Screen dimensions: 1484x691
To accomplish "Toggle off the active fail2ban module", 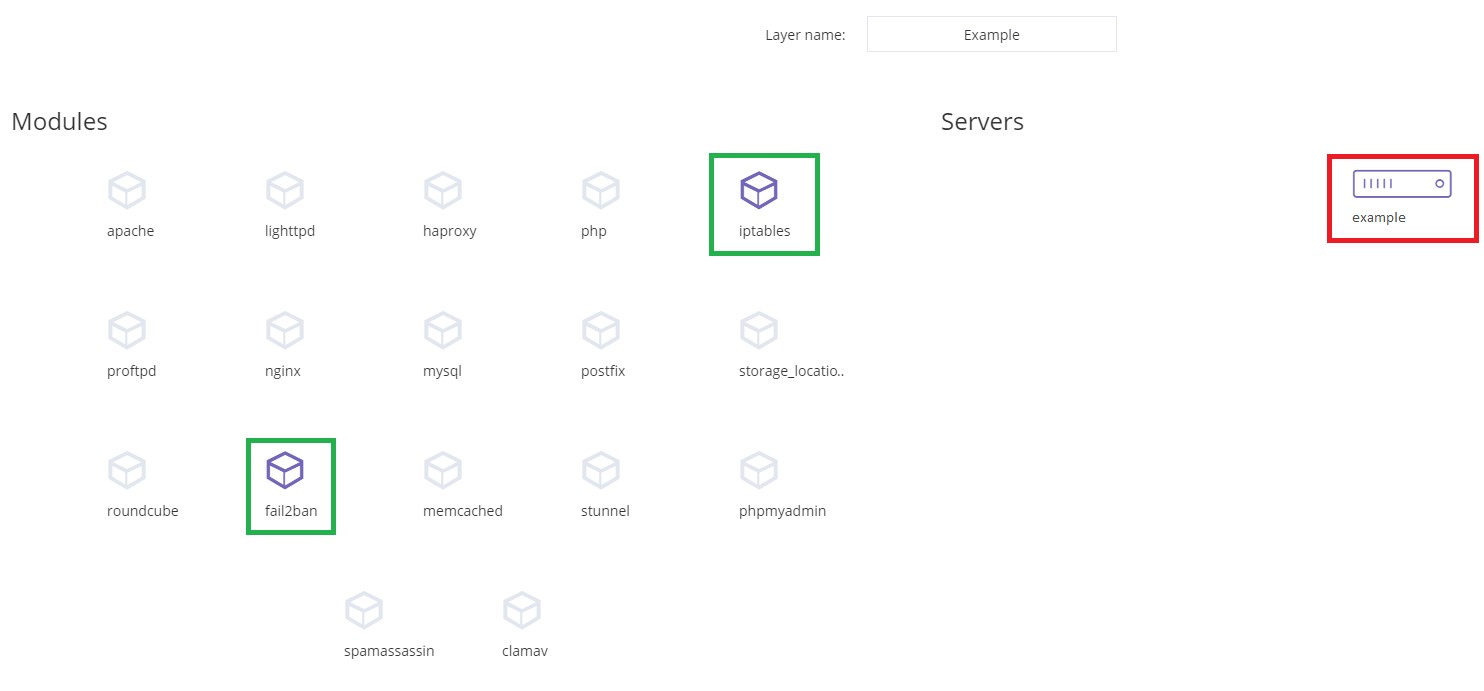I will 285,470.
